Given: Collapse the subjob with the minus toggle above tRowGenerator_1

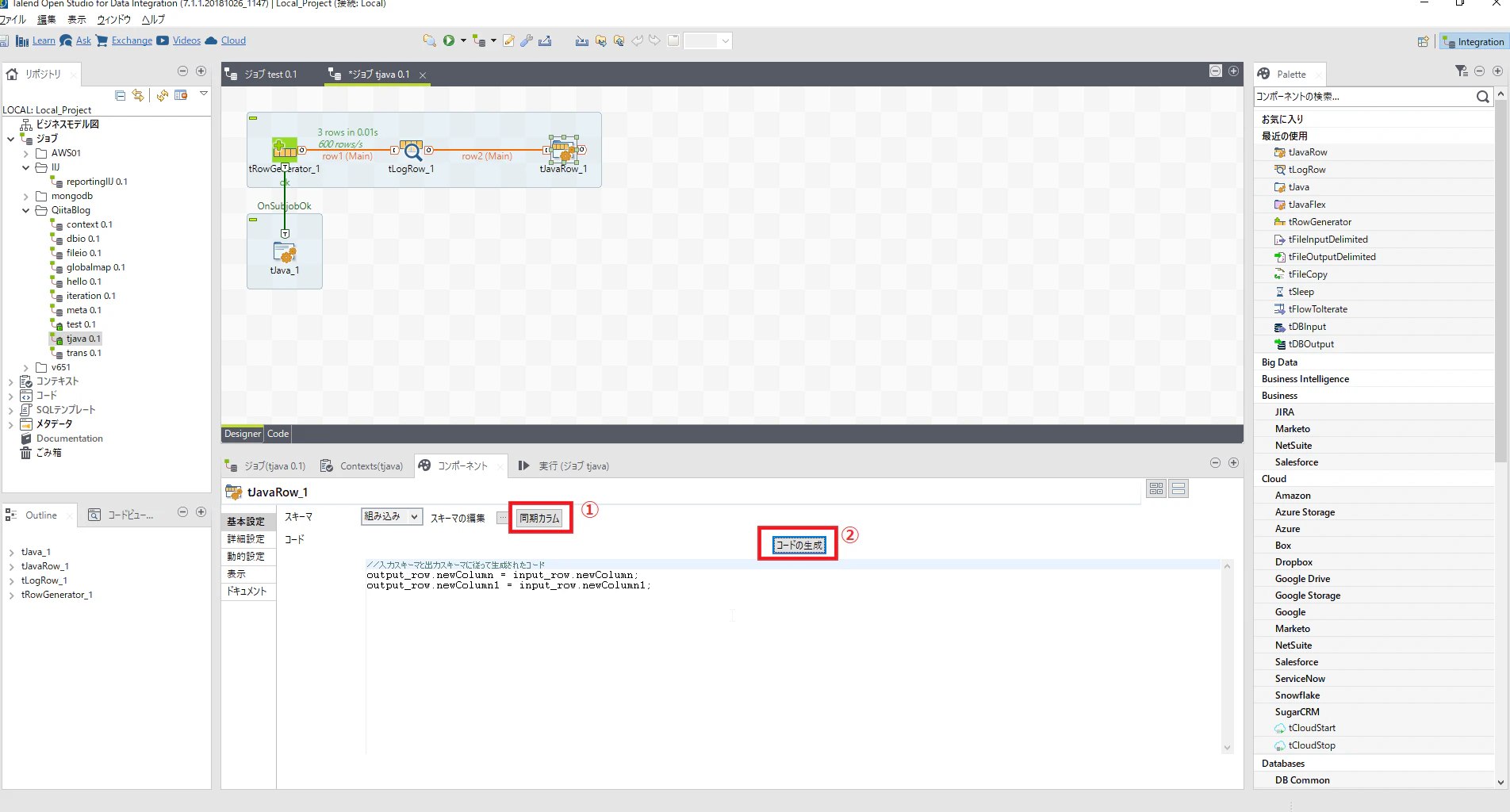Looking at the screenshot, I should [x=253, y=118].
